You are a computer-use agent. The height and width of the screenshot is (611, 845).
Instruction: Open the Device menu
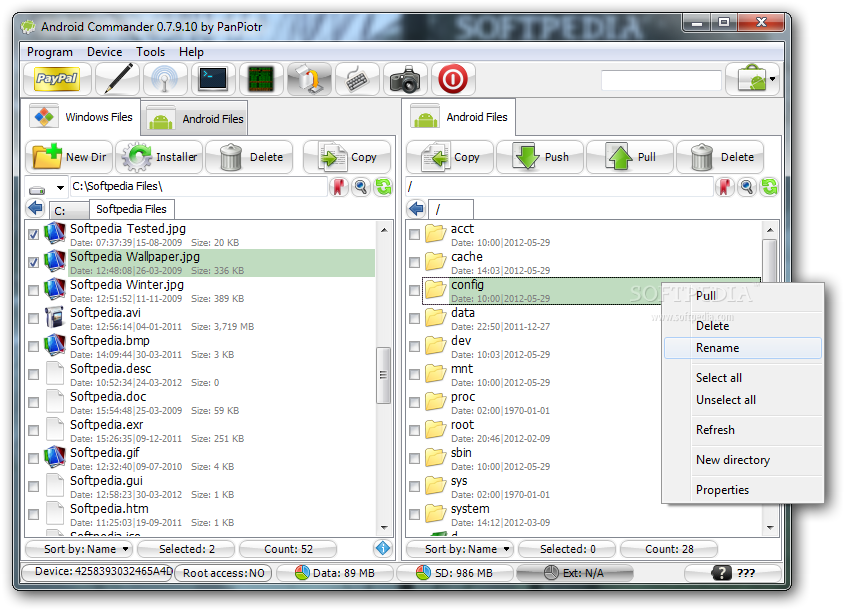[x=105, y=52]
